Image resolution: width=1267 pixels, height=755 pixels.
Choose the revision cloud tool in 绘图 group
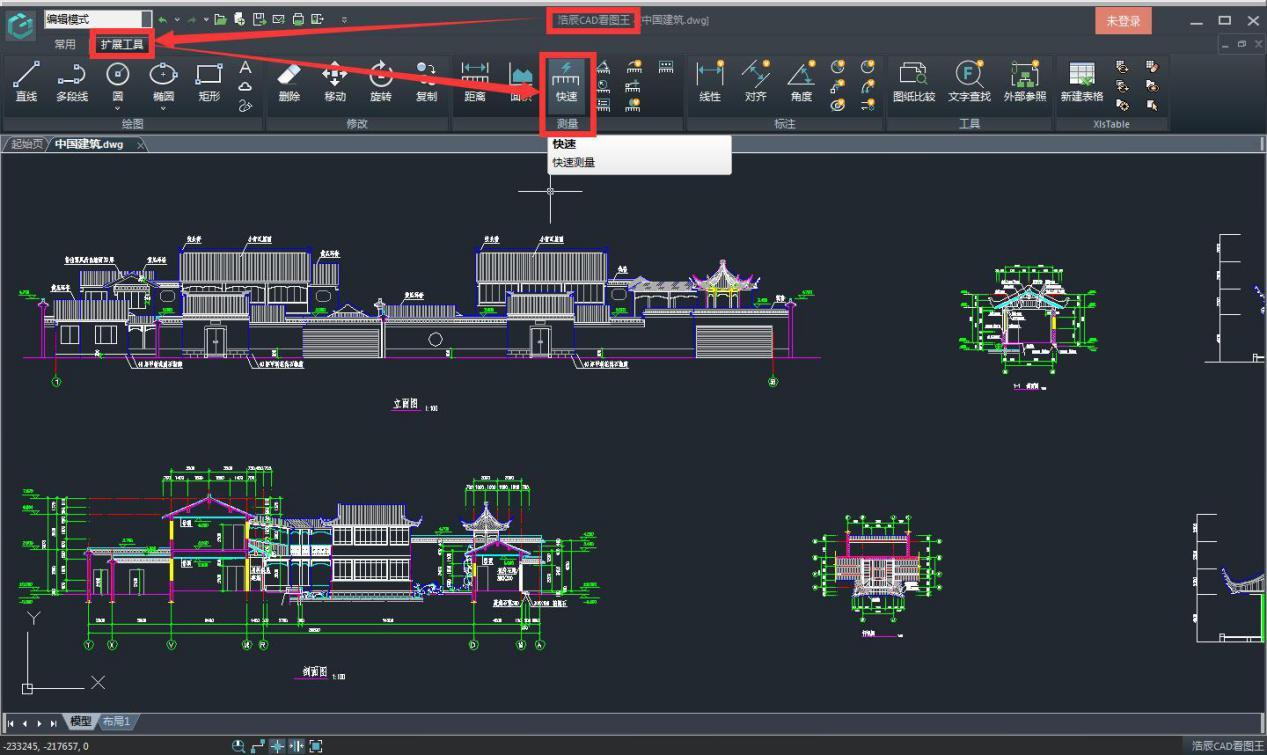coord(245,86)
